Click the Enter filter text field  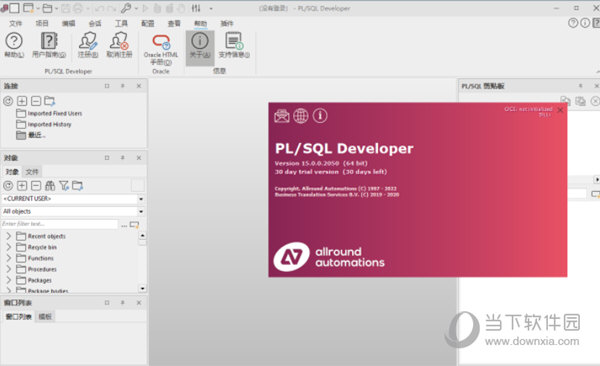[x=60, y=224]
